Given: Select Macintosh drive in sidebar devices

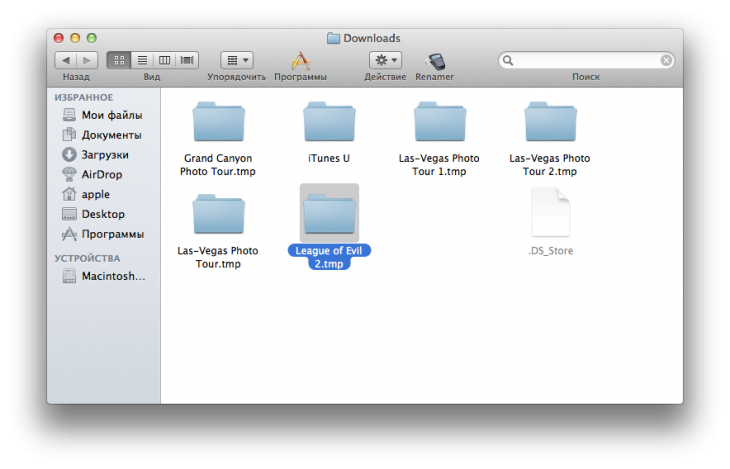Looking at the screenshot, I should (x=104, y=276).
